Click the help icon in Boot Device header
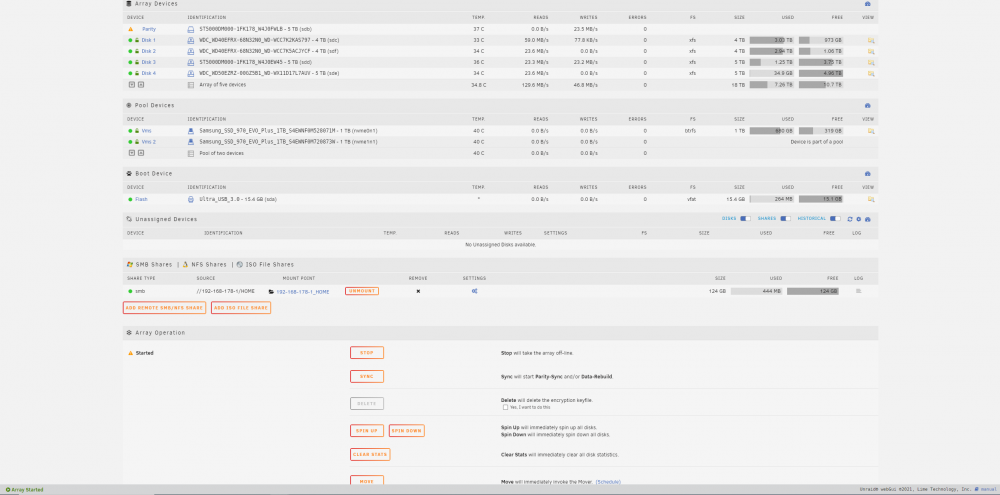 coord(867,174)
